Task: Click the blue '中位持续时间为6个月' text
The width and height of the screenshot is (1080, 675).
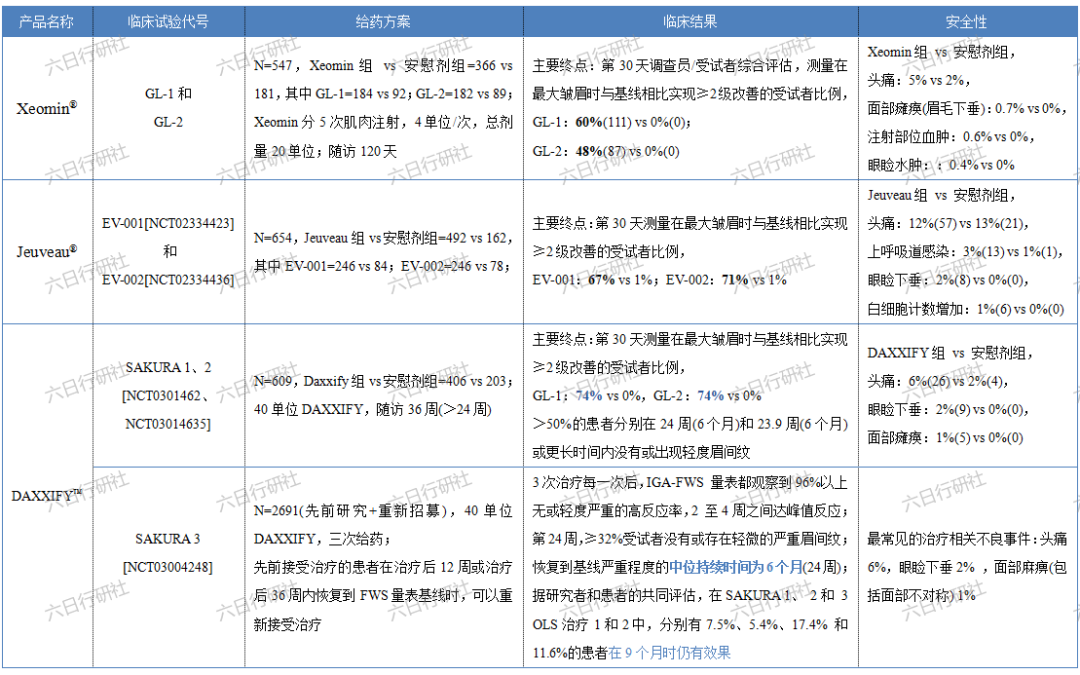Action: click(736, 567)
